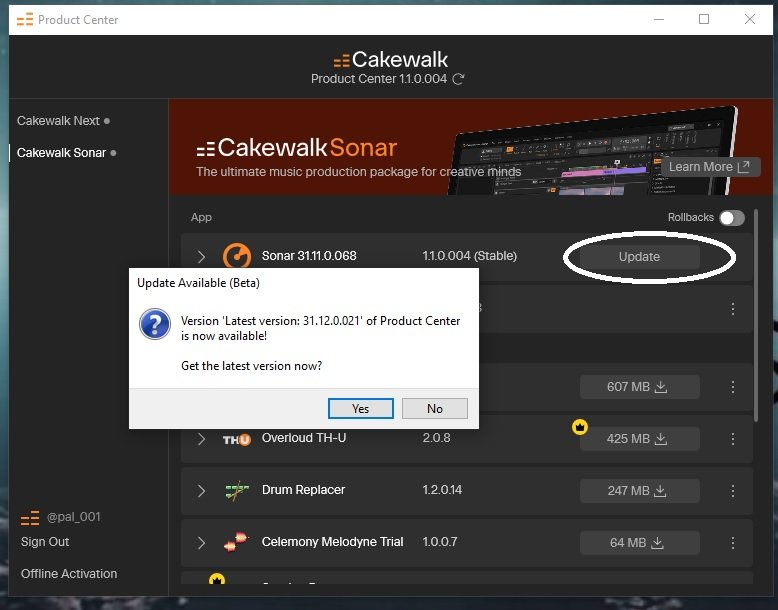Image resolution: width=778 pixels, height=610 pixels.
Task: Expand the Drum Replacer row
Action: coord(201,491)
